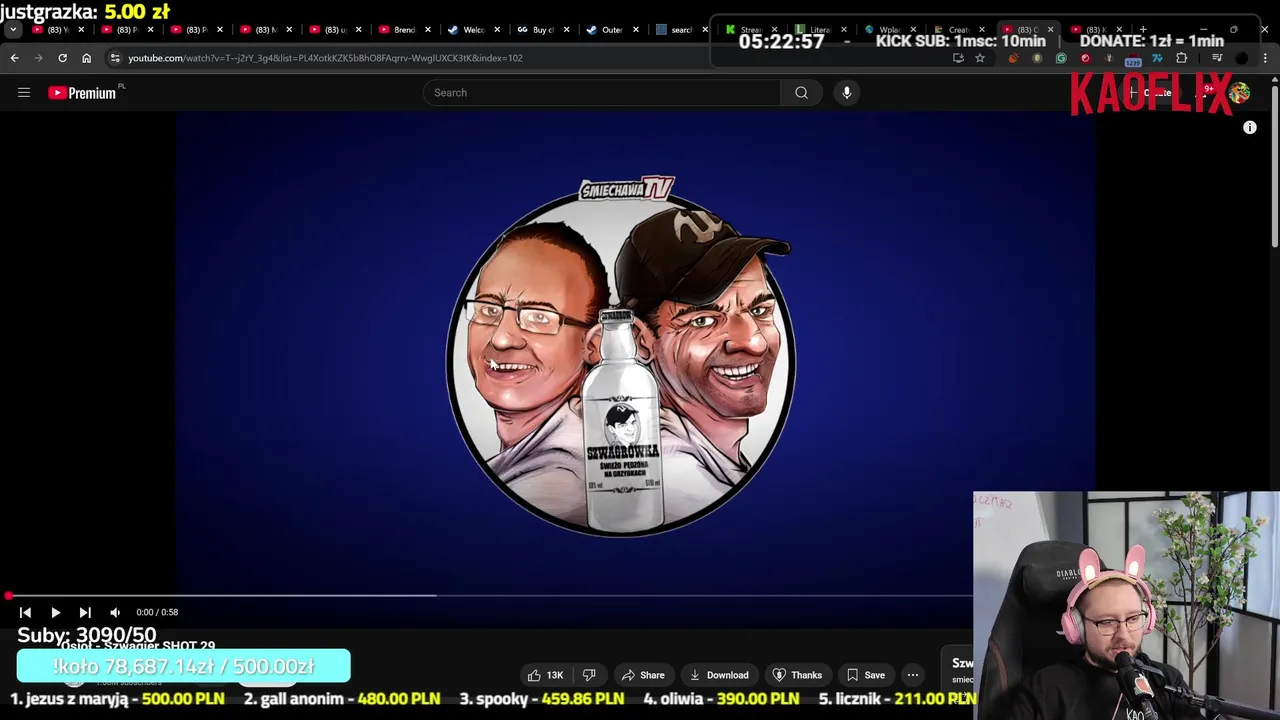Open more actions three-dot menu

pos(913,675)
